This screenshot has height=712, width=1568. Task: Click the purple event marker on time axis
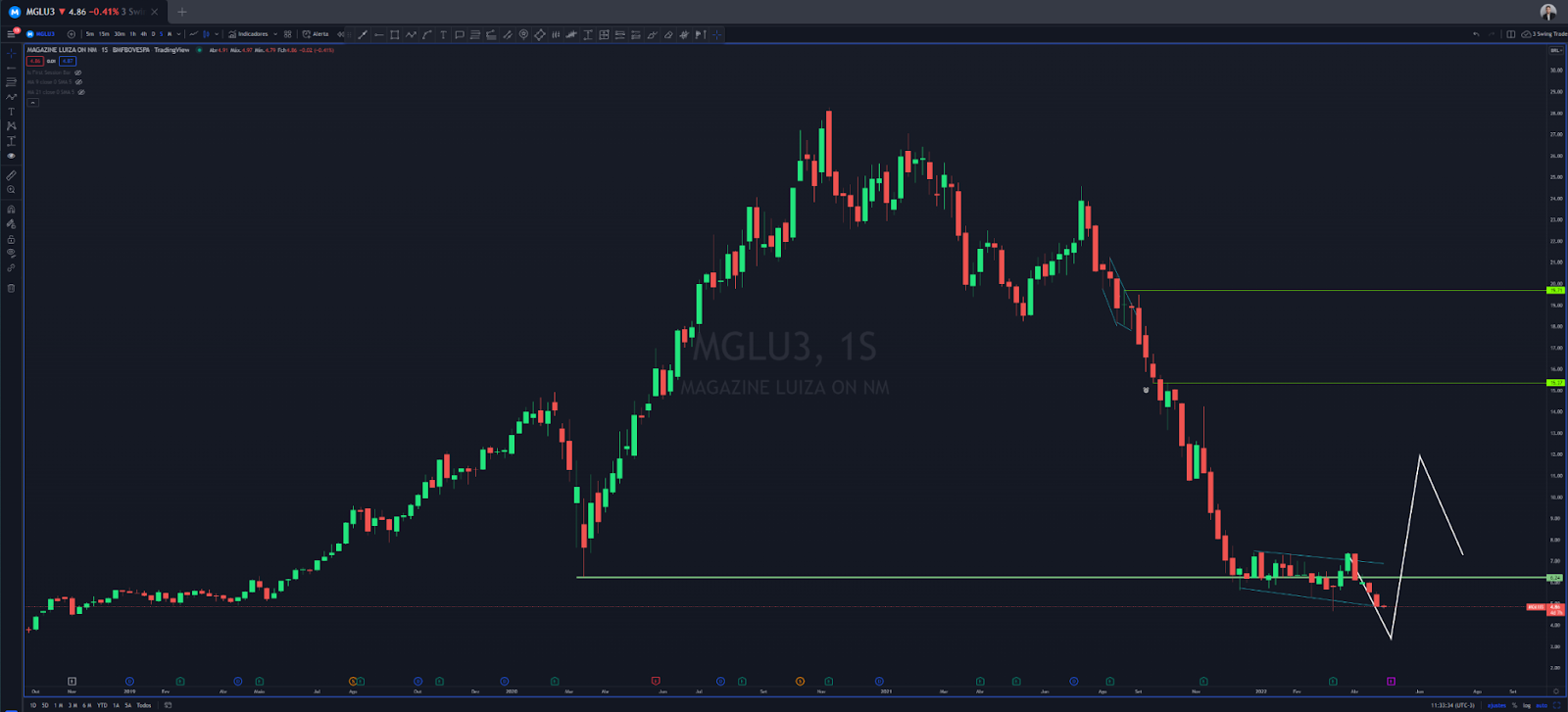click(1391, 681)
